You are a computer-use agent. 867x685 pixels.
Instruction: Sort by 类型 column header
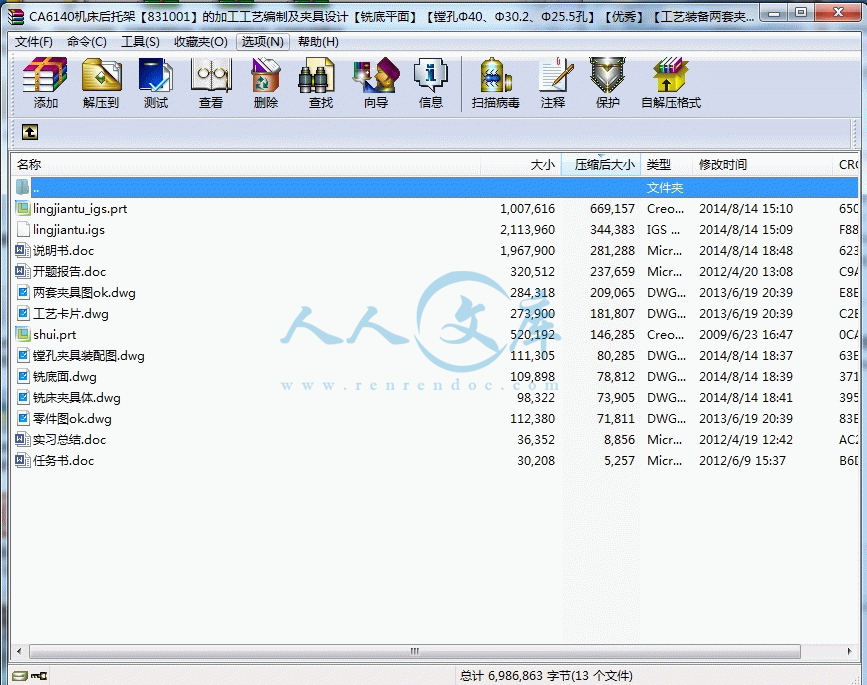tap(667, 165)
